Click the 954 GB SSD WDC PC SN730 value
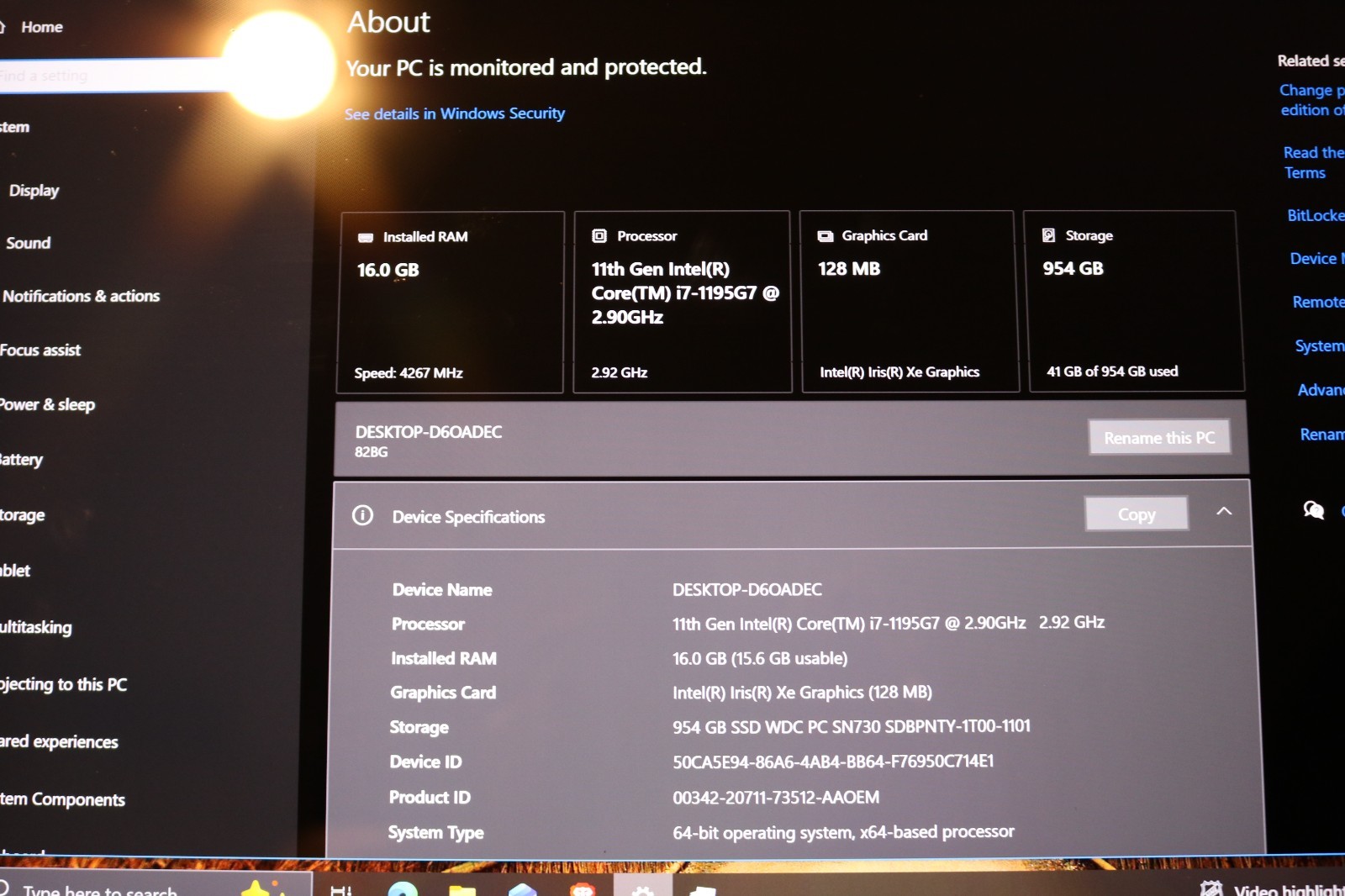Viewport: 1345px width, 896px height. pos(852,727)
